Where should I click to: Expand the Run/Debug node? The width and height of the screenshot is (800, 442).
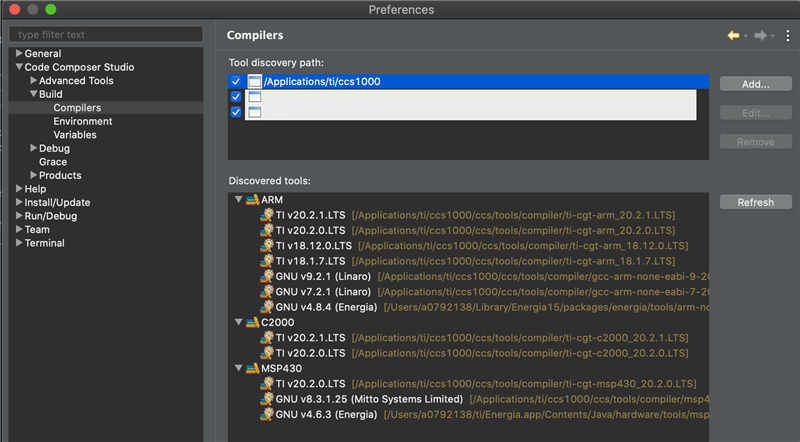pyautogui.click(x=19, y=215)
